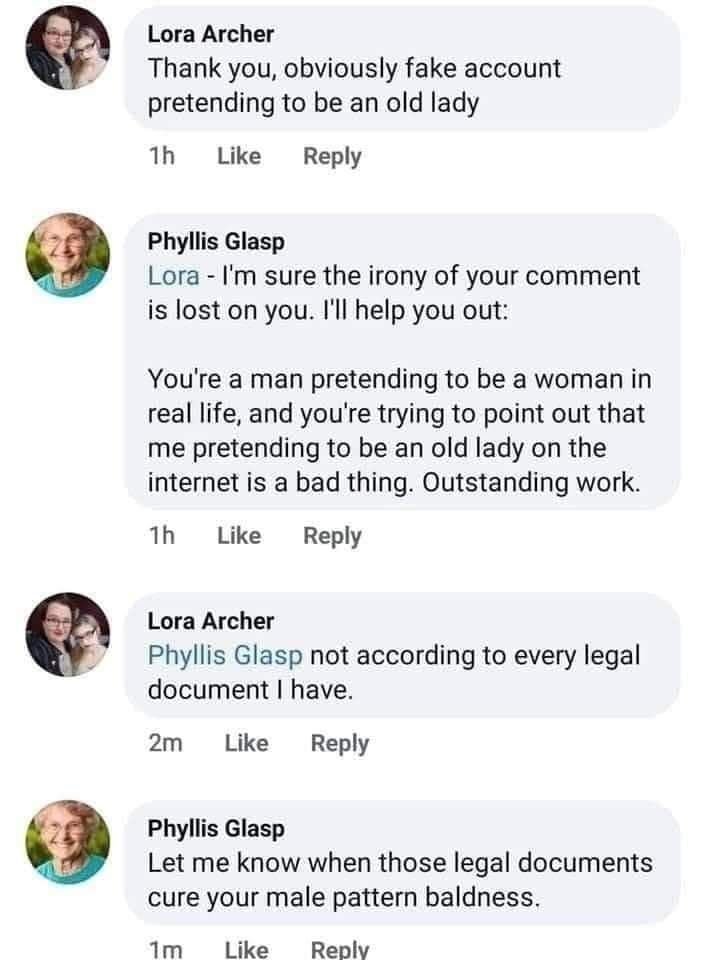
Task: Open Phyllis Glasp's avatar beside the irony comment
Action: tap(67, 255)
